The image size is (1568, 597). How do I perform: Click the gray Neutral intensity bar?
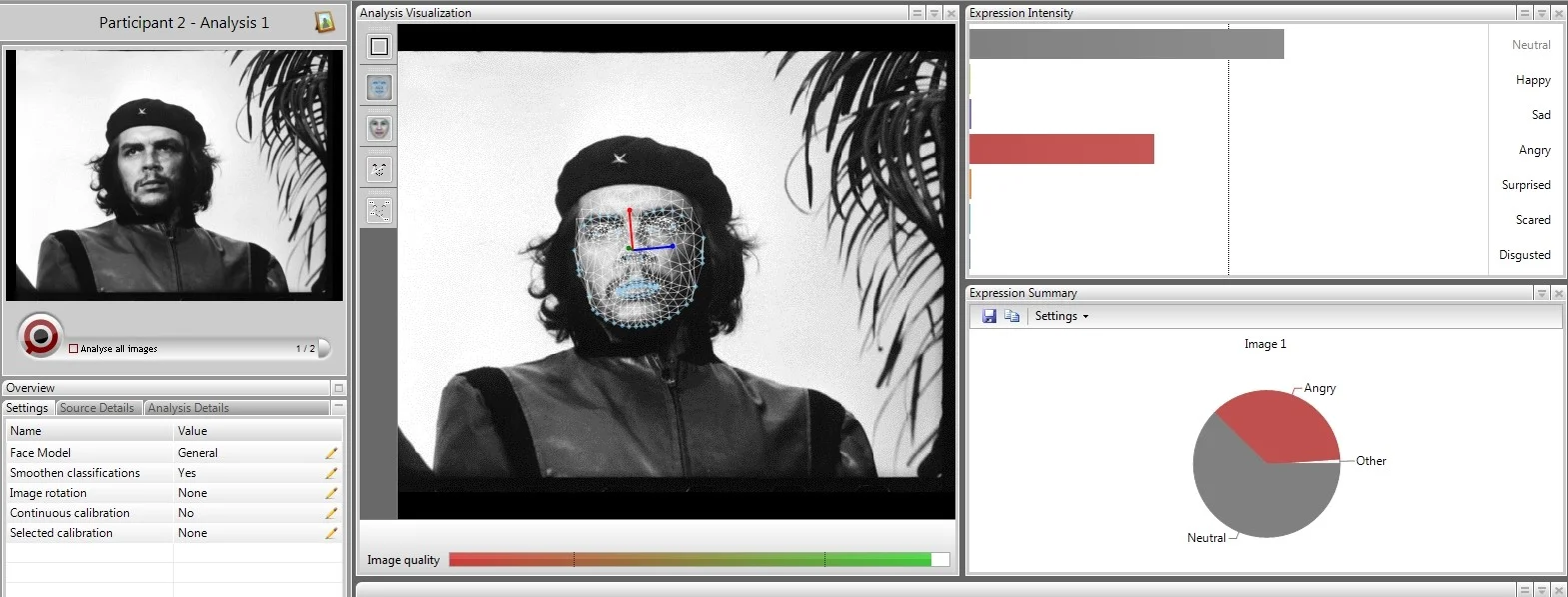click(x=1126, y=44)
